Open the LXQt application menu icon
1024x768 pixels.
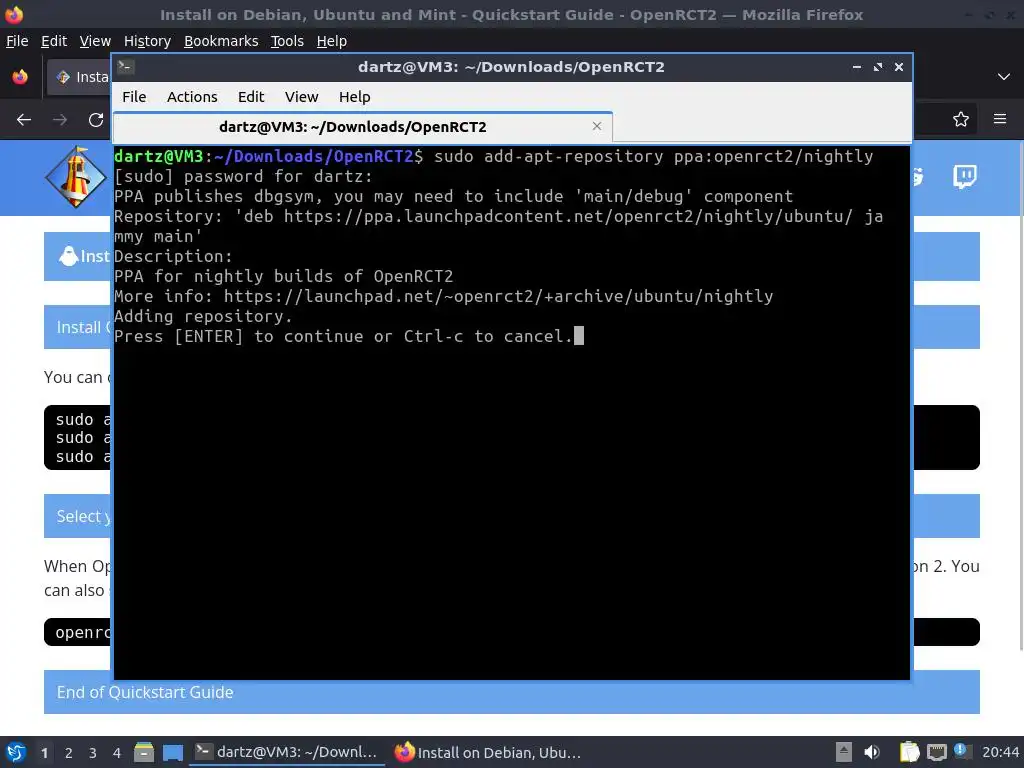pyautogui.click(x=15, y=752)
